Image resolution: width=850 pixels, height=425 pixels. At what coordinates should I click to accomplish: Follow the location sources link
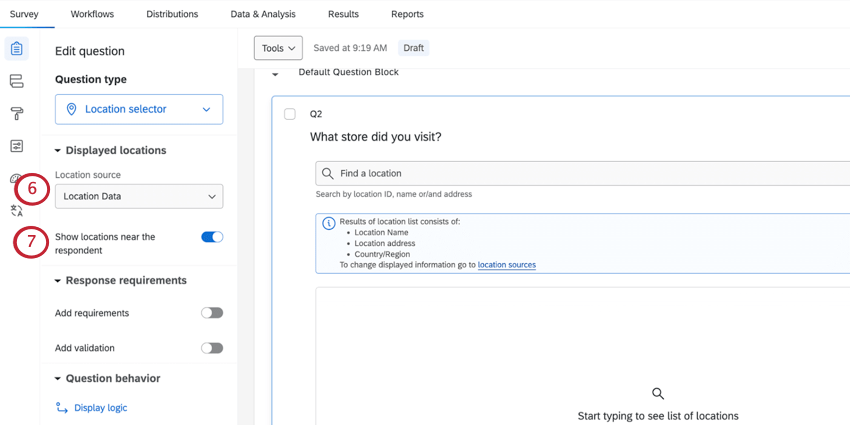pos(507,265)
